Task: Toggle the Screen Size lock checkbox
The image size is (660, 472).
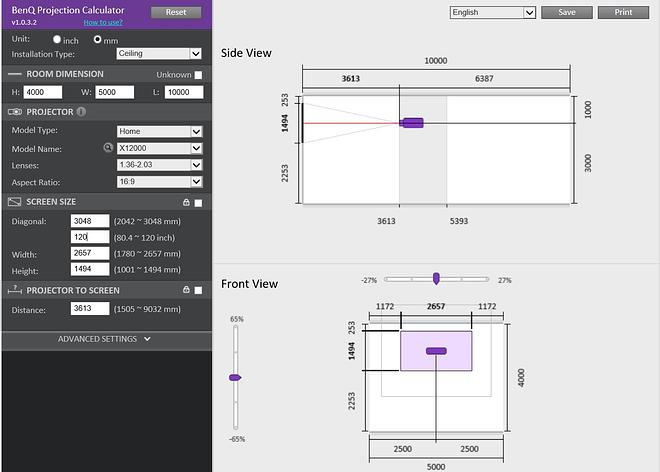Action: pos(198,203)
